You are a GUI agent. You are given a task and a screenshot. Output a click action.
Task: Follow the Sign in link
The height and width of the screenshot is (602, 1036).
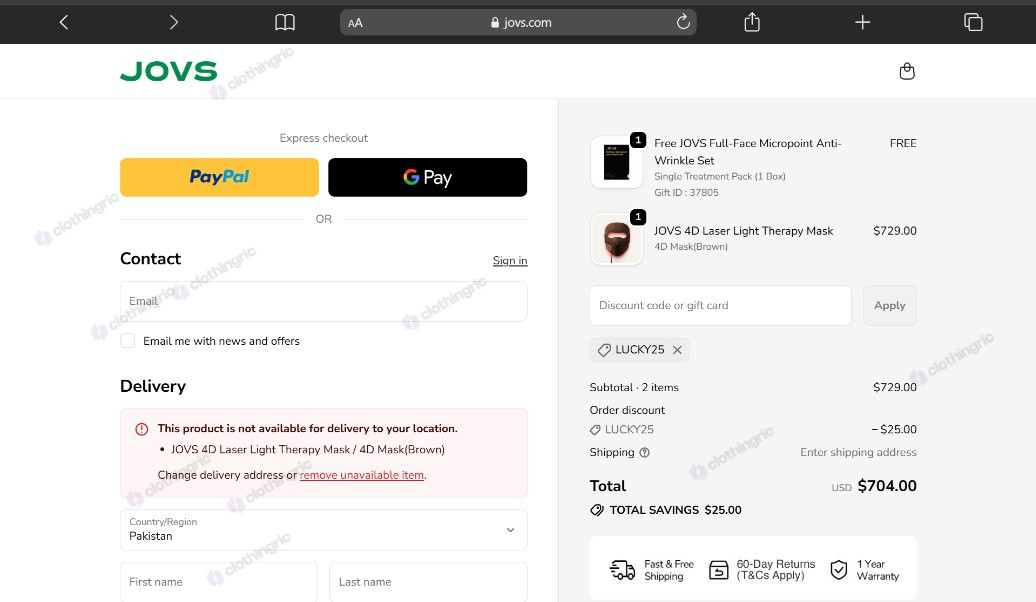[510, 260]
